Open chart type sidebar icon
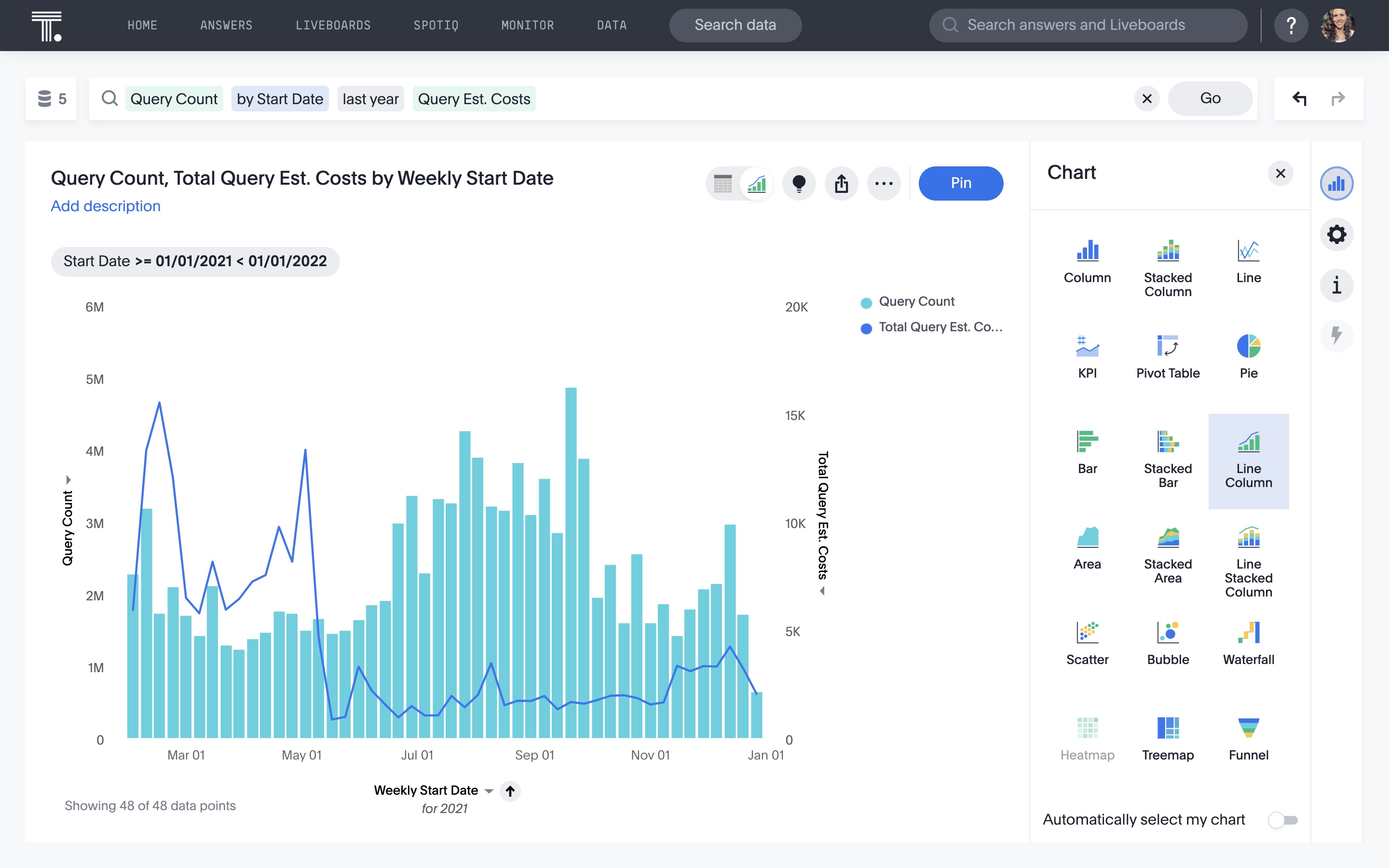Screen dimensions: 1389x868 pos(1336,184)
